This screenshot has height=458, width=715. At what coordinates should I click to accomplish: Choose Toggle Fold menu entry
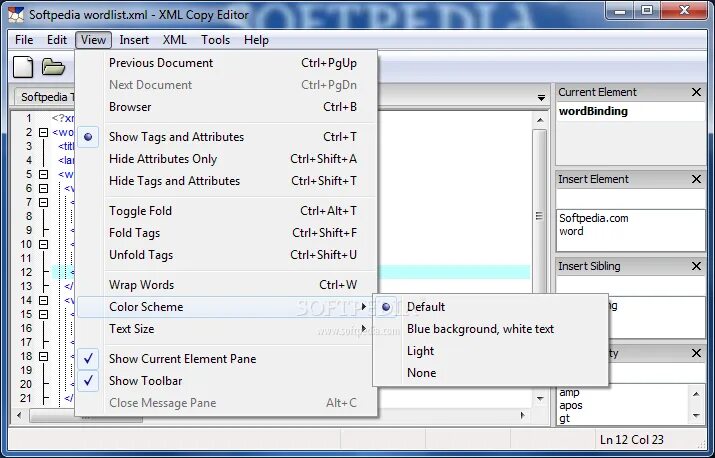(227, 211)
